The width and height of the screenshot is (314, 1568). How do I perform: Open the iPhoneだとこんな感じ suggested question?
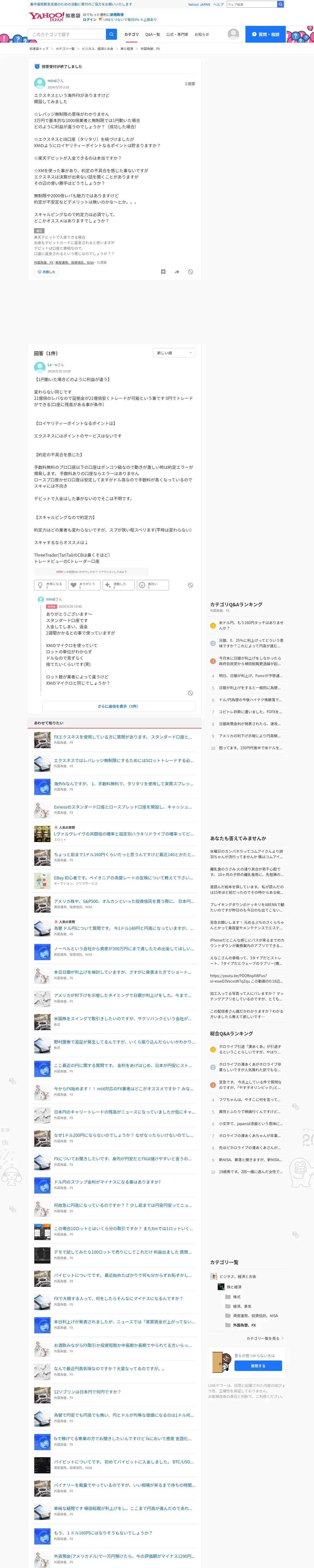coord(247,942)
